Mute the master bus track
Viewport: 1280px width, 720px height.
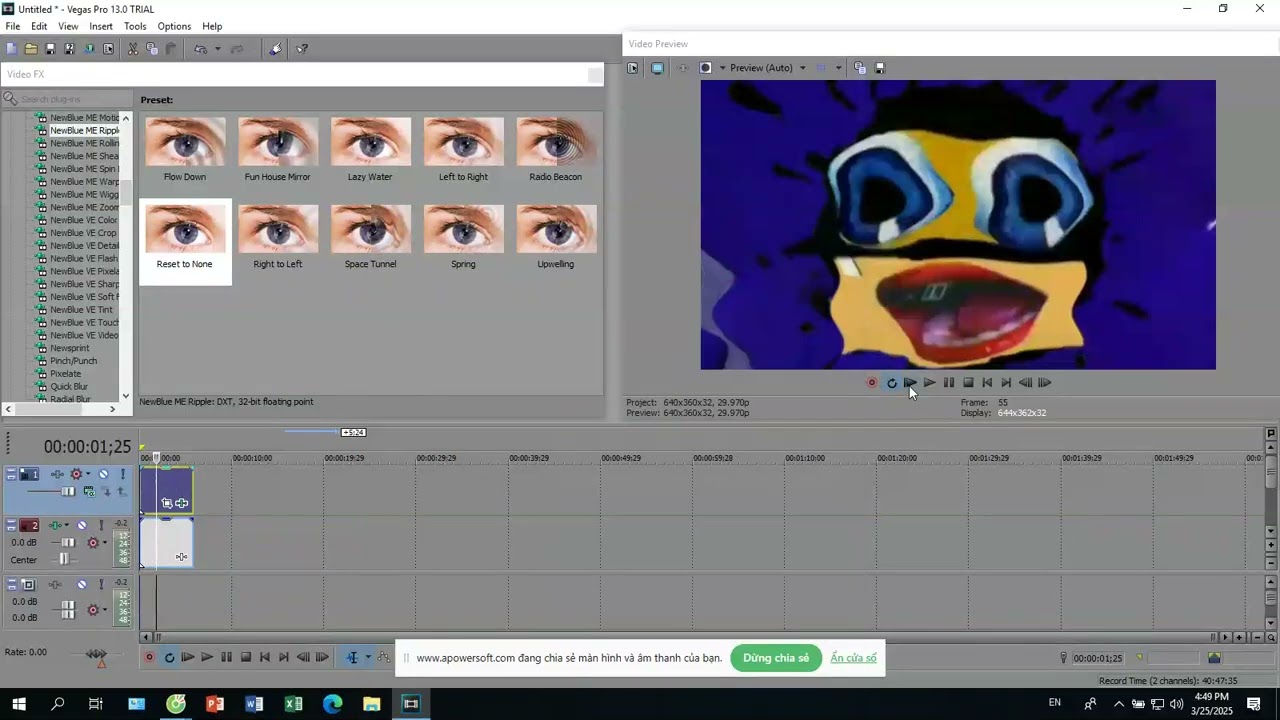click(82, 584)
